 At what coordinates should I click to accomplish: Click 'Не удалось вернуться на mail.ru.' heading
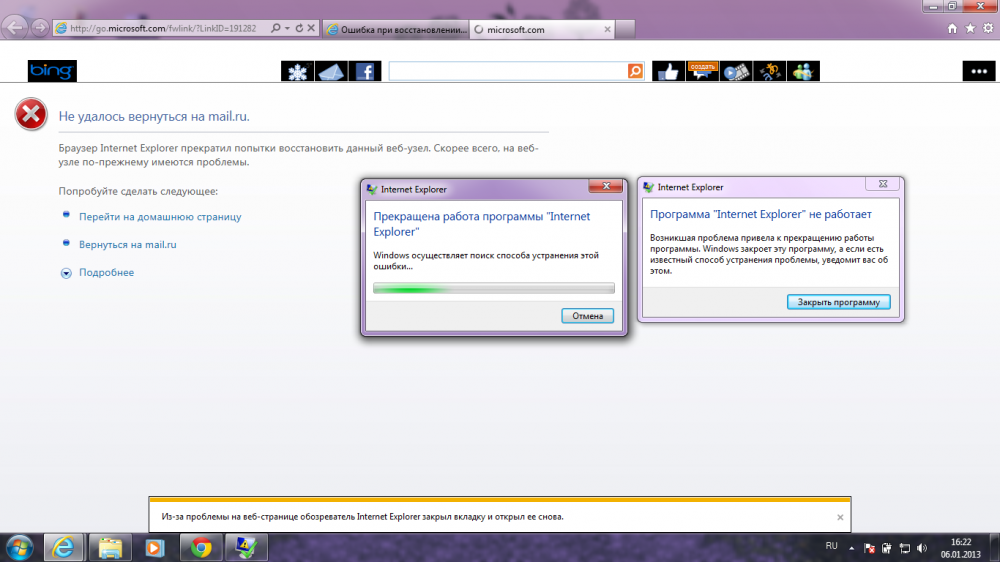click(154, 116)
